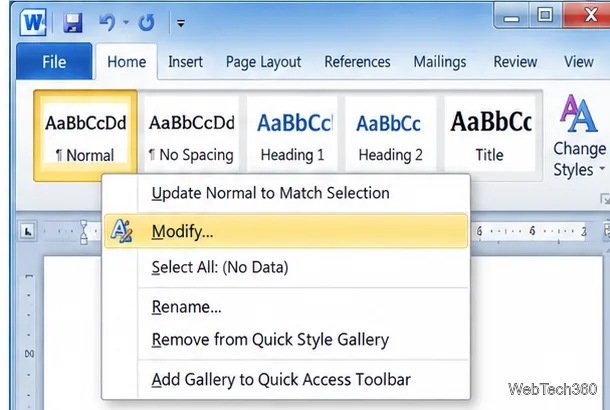Select Modify... from the context menu
Screen dimensions: 610x410
point(286,231)
